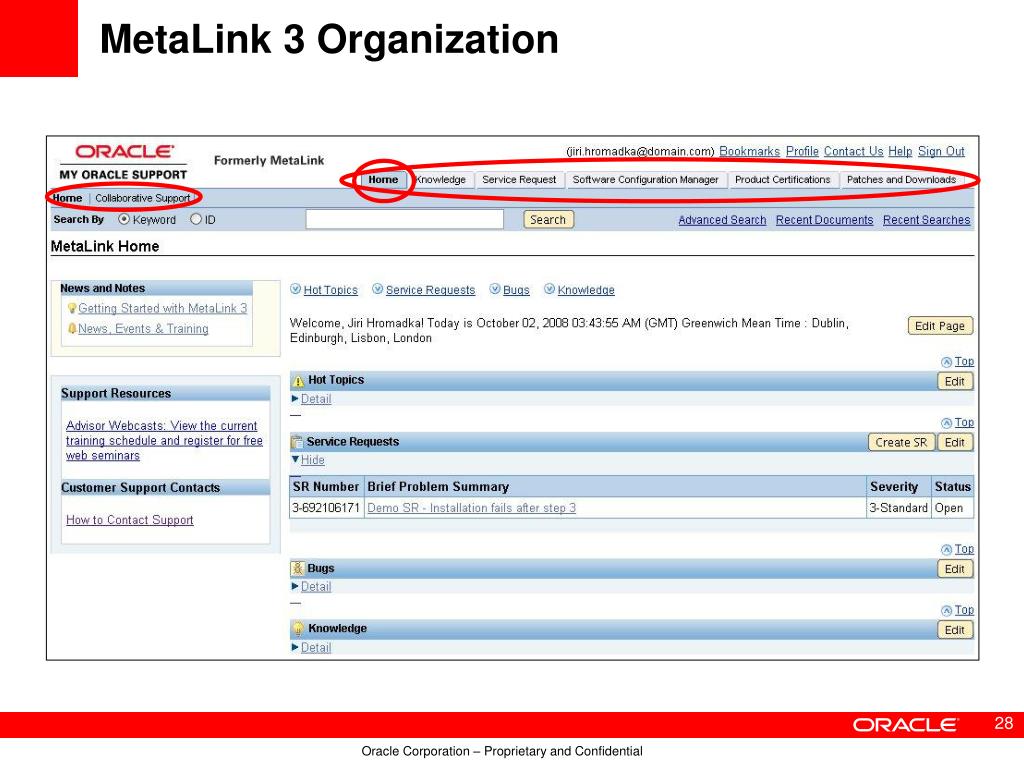Open How to Contact Support link
This screenshot has height=768, width=1024.
click(129, 520)
